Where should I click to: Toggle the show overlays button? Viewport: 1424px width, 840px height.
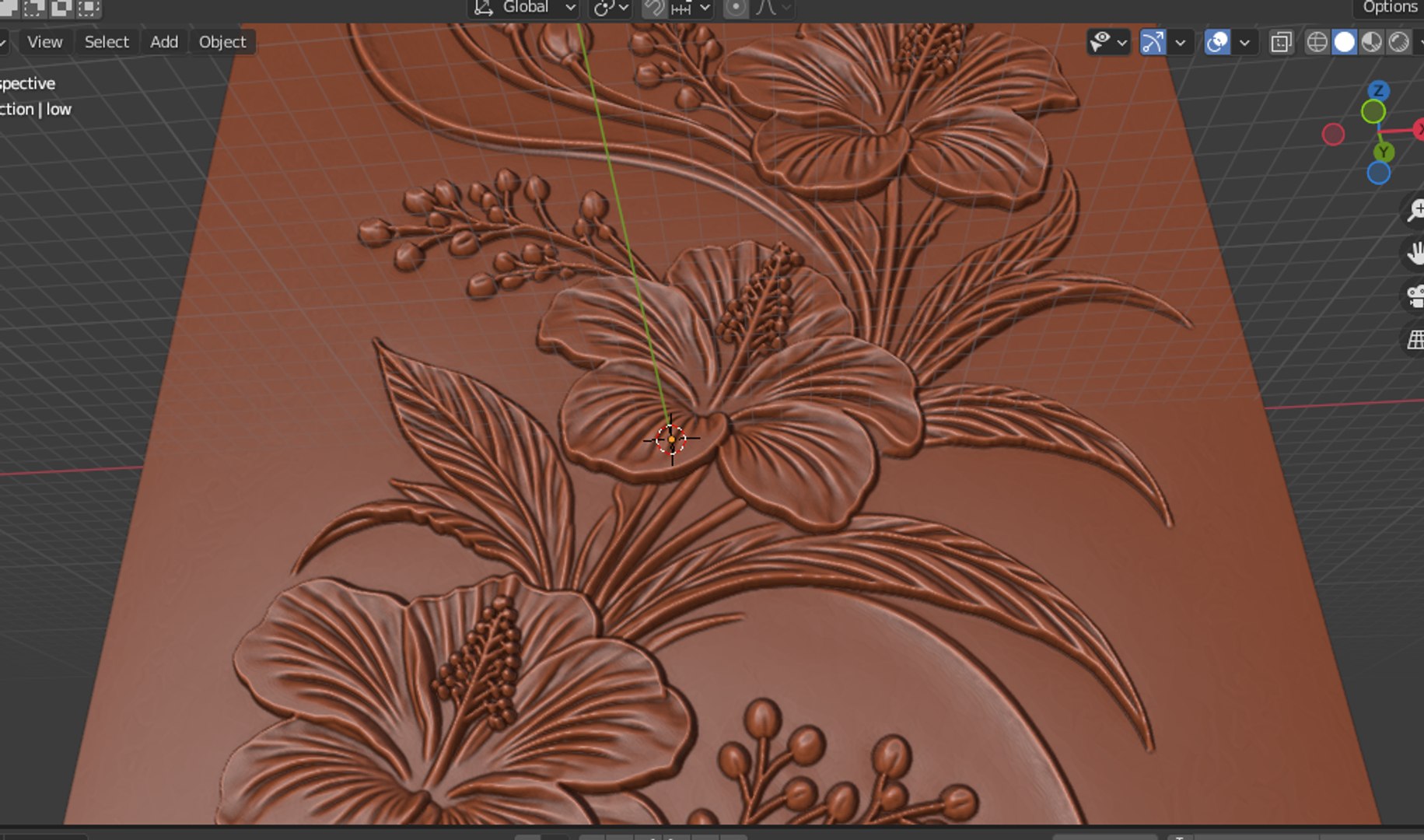(x=1217, y=42)
